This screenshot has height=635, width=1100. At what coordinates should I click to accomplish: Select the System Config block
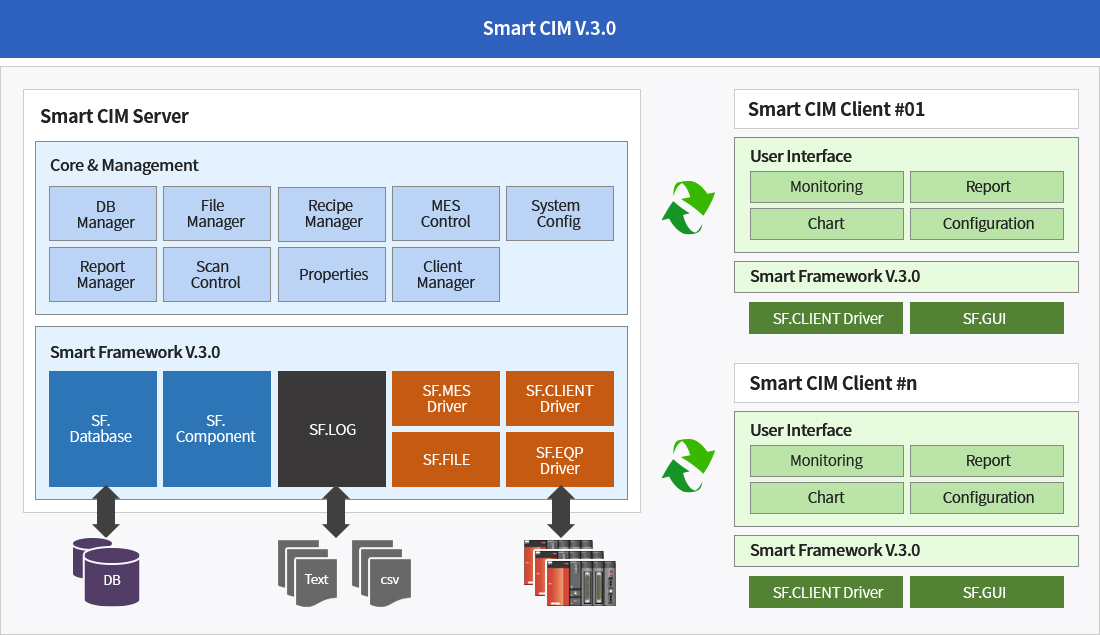560,214
